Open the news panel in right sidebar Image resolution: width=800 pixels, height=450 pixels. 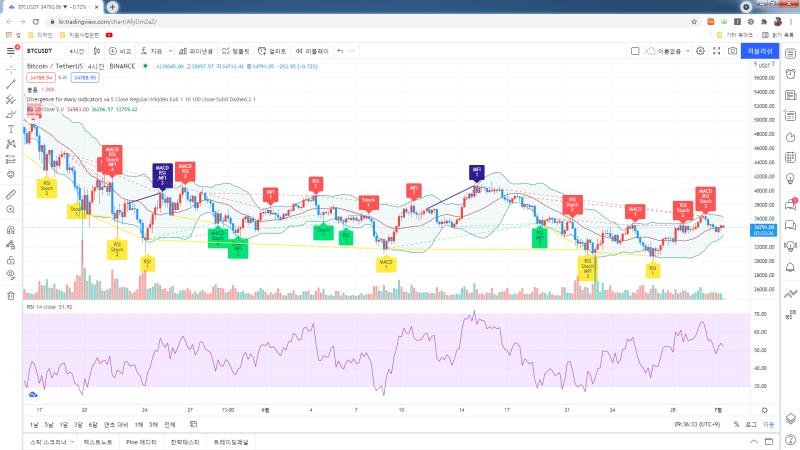pyautogui.click(x=790, y=95)
